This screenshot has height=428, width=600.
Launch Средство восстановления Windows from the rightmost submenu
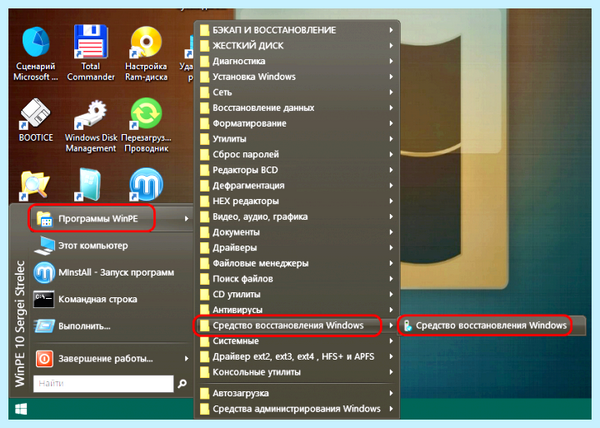[x=492, y=325]
